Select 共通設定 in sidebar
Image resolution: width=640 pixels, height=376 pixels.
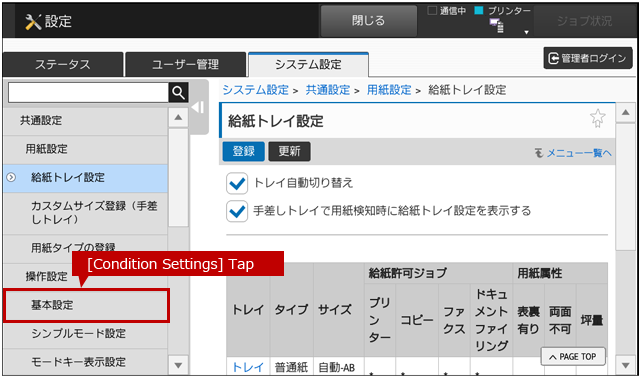85,121
